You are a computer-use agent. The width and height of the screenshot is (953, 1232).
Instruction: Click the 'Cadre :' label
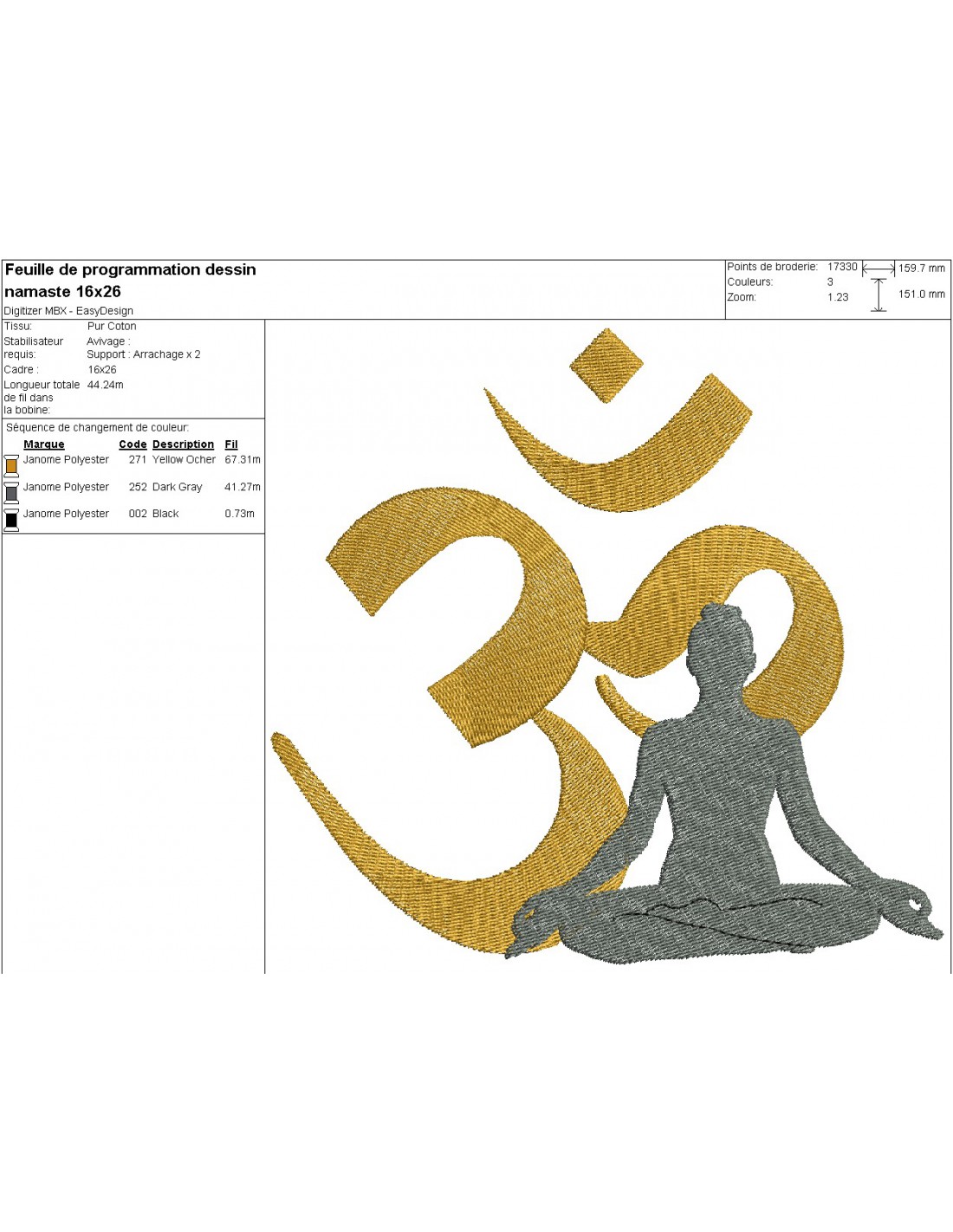[x=21, y=370]
